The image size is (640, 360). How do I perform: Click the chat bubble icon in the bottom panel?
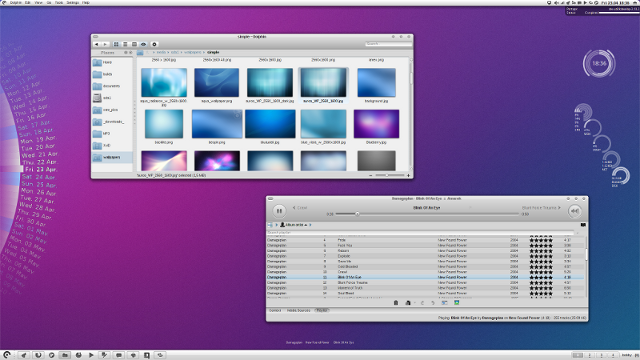point(119,355)
